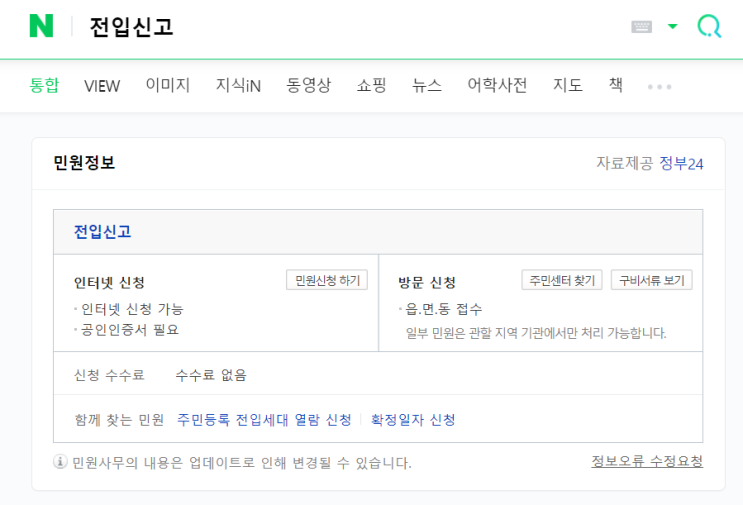Follow the 확정일자 신청 link
Image resolution: width=743 pixels, height=505 pixels.
coord(413,420)
